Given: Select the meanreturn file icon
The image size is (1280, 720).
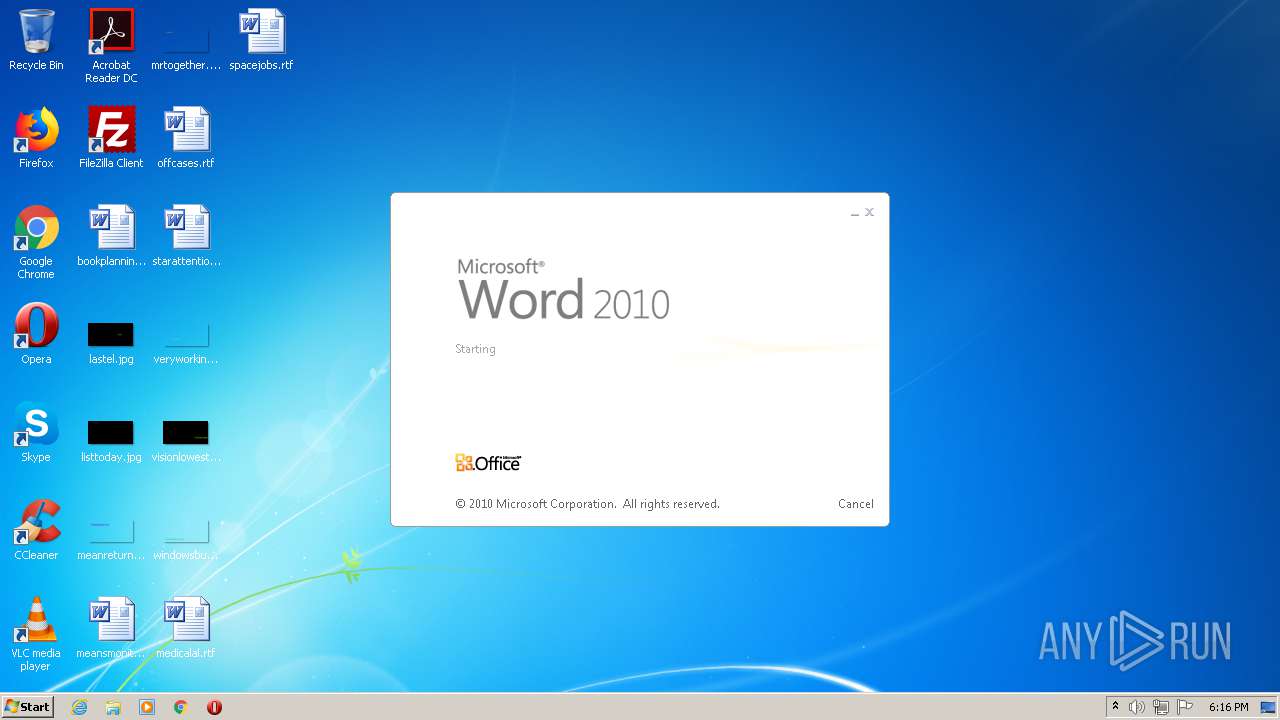Looking at the screenshot, I should 111,539.
